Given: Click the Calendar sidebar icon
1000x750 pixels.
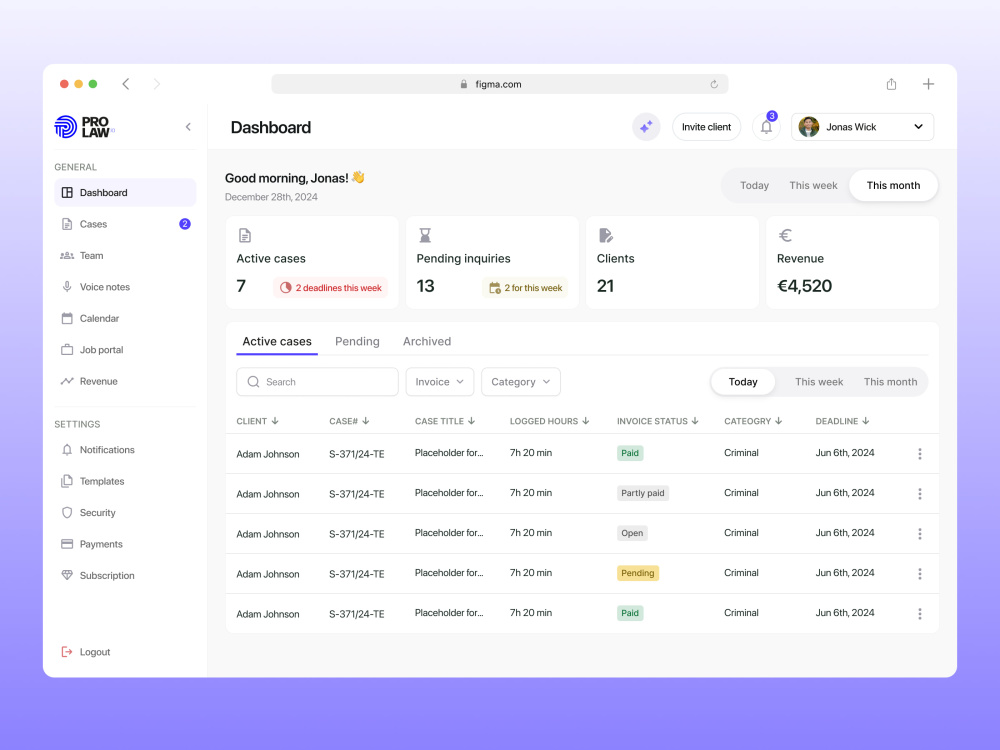Looking at the screenshot, I should click(67, 318).
